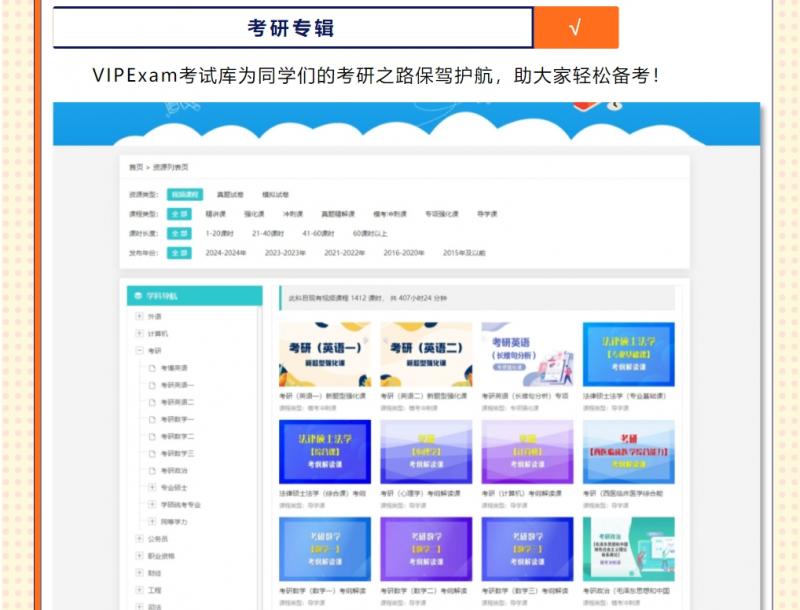Filter by year 2024-2024年
800x610 pixels.
(x=226, y=253)
